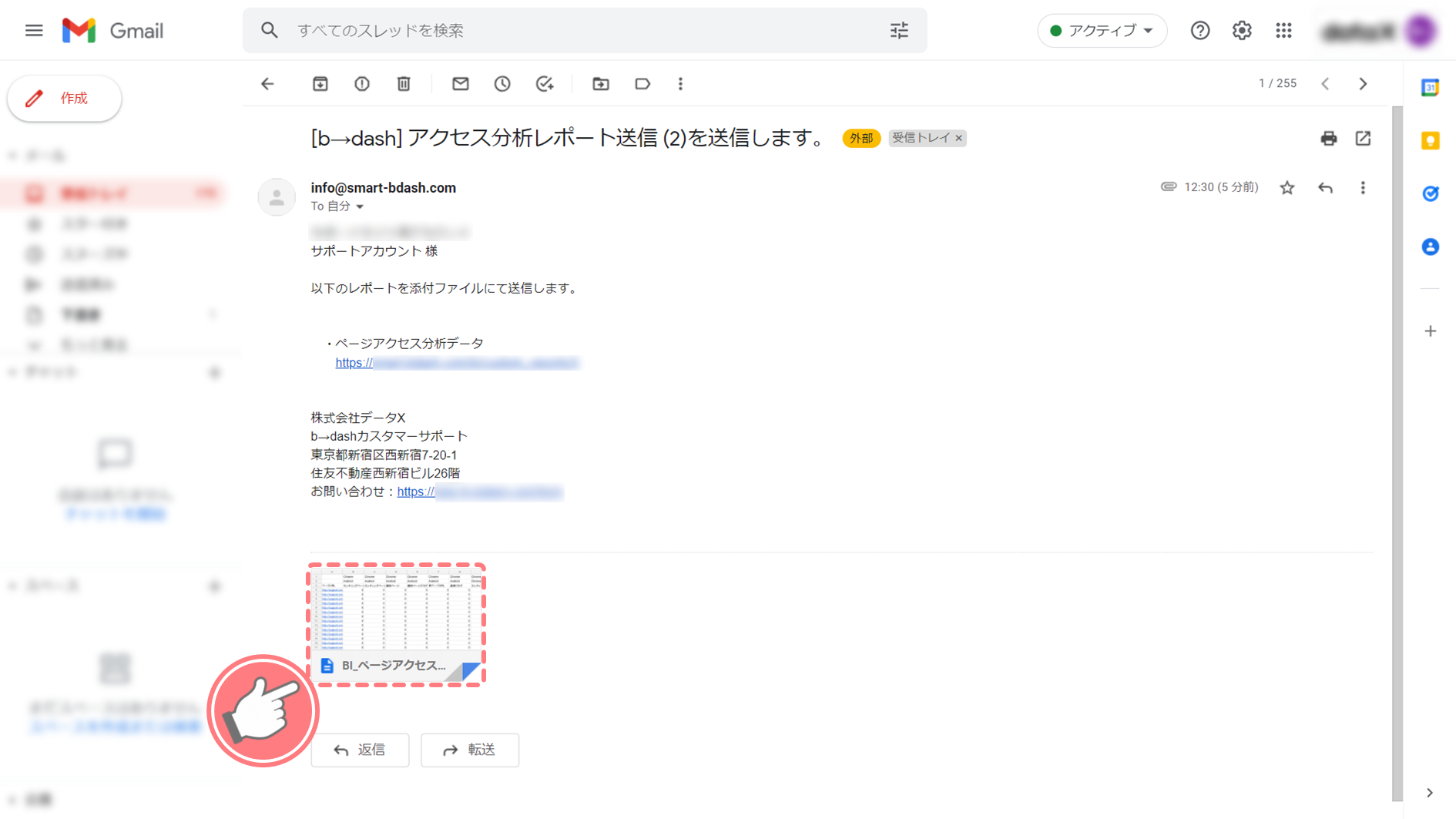Click the 12:30 (5 分前) timestamp
The image size is (1456, 819).
1221,187
